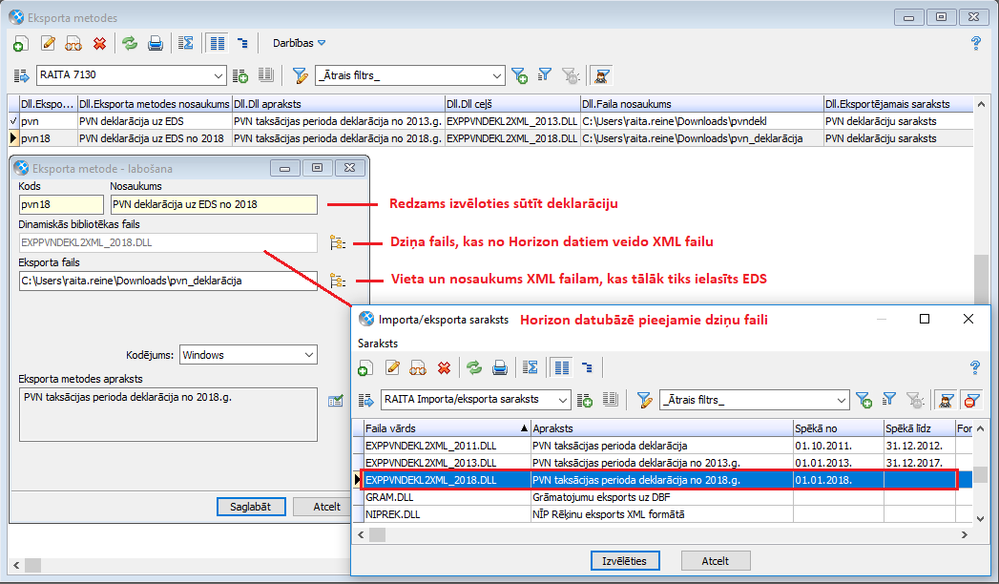Viewport: 999px width, 584px height.
Task: Toggle the filter person icon in Eksporta metodes toolbar
Action: coord(602,75)
